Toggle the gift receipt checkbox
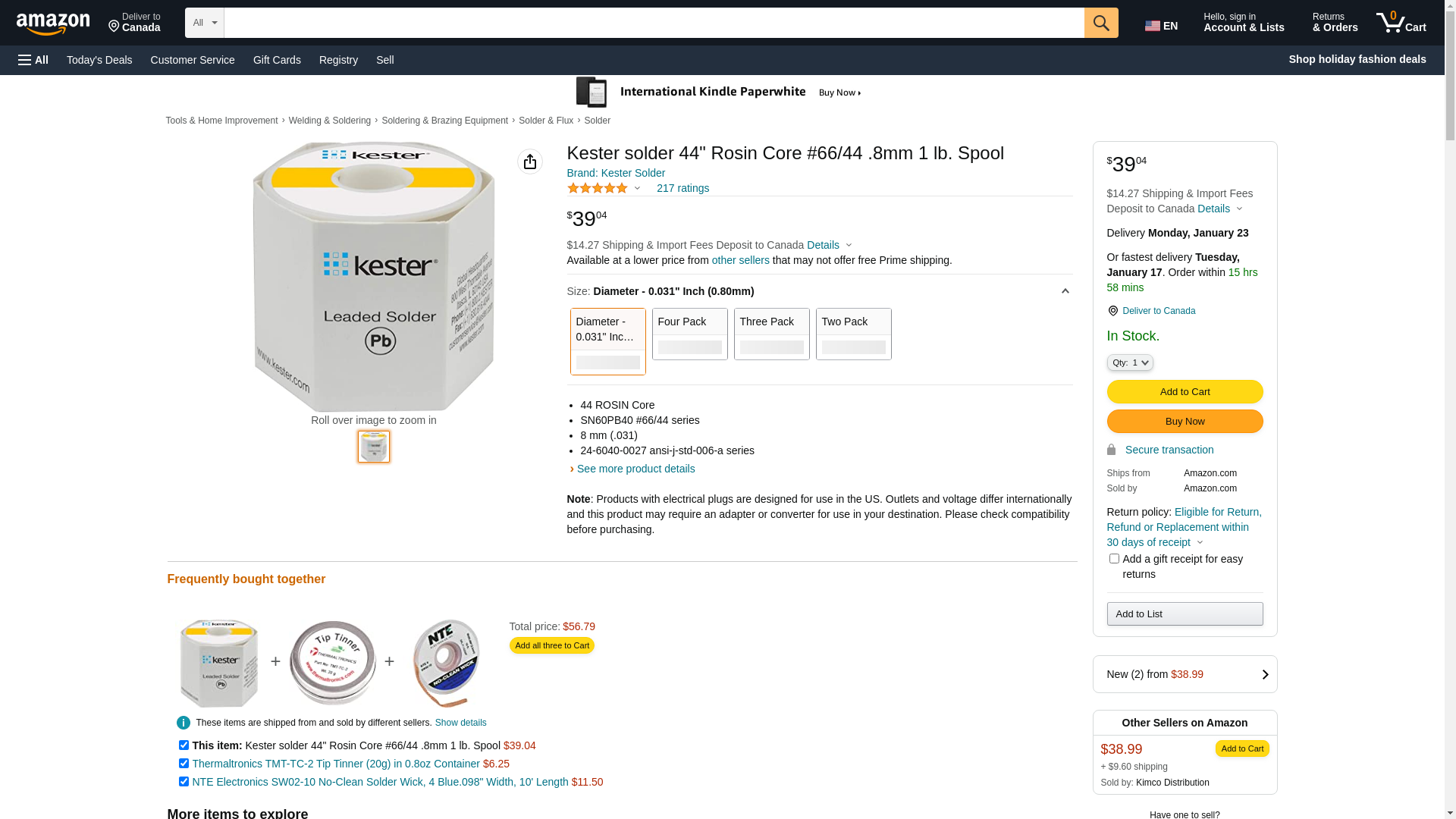This screenshot has height=819, width=1456. click(1114, 559)
